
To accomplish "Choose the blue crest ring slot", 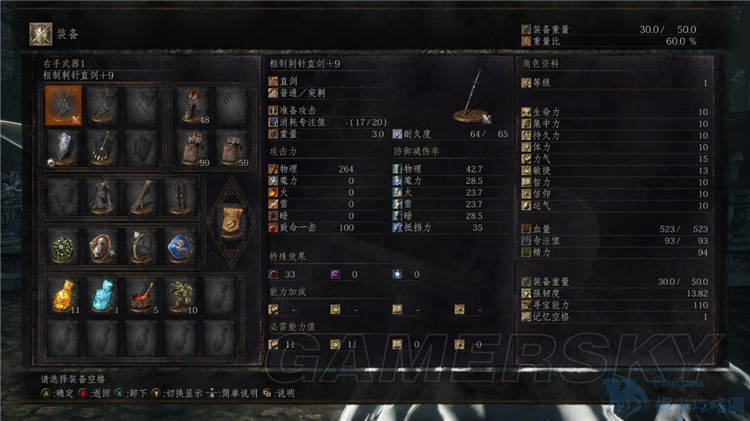I will click(x=181, y=247).
